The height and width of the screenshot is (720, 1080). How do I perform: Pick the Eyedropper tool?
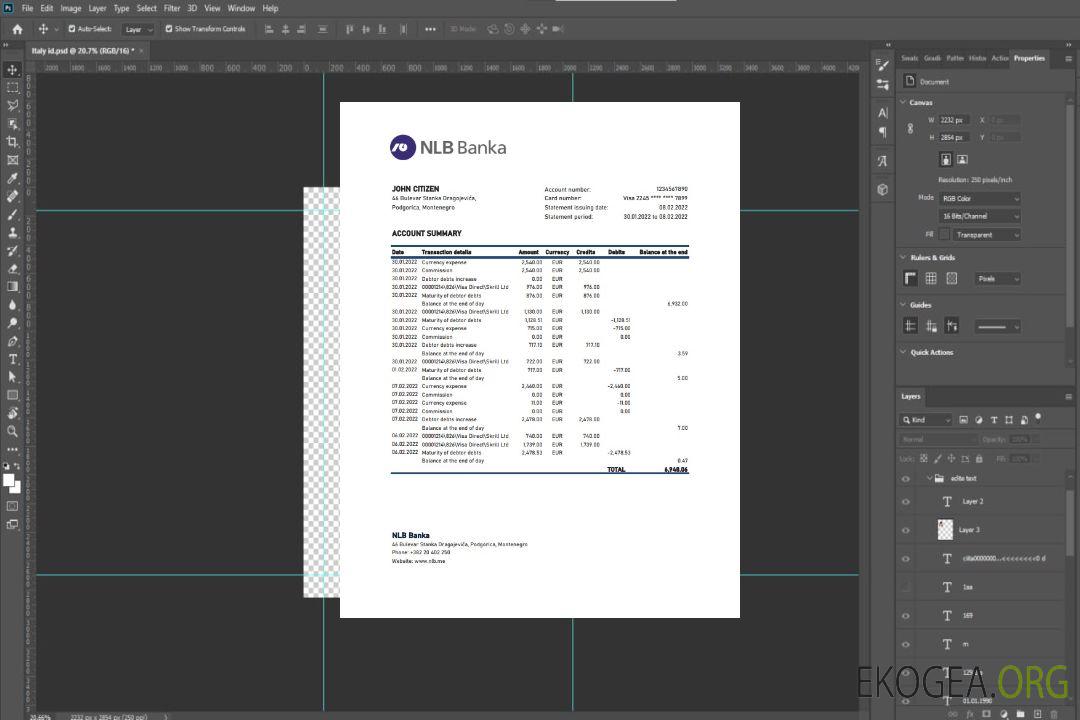click(12, 178)
